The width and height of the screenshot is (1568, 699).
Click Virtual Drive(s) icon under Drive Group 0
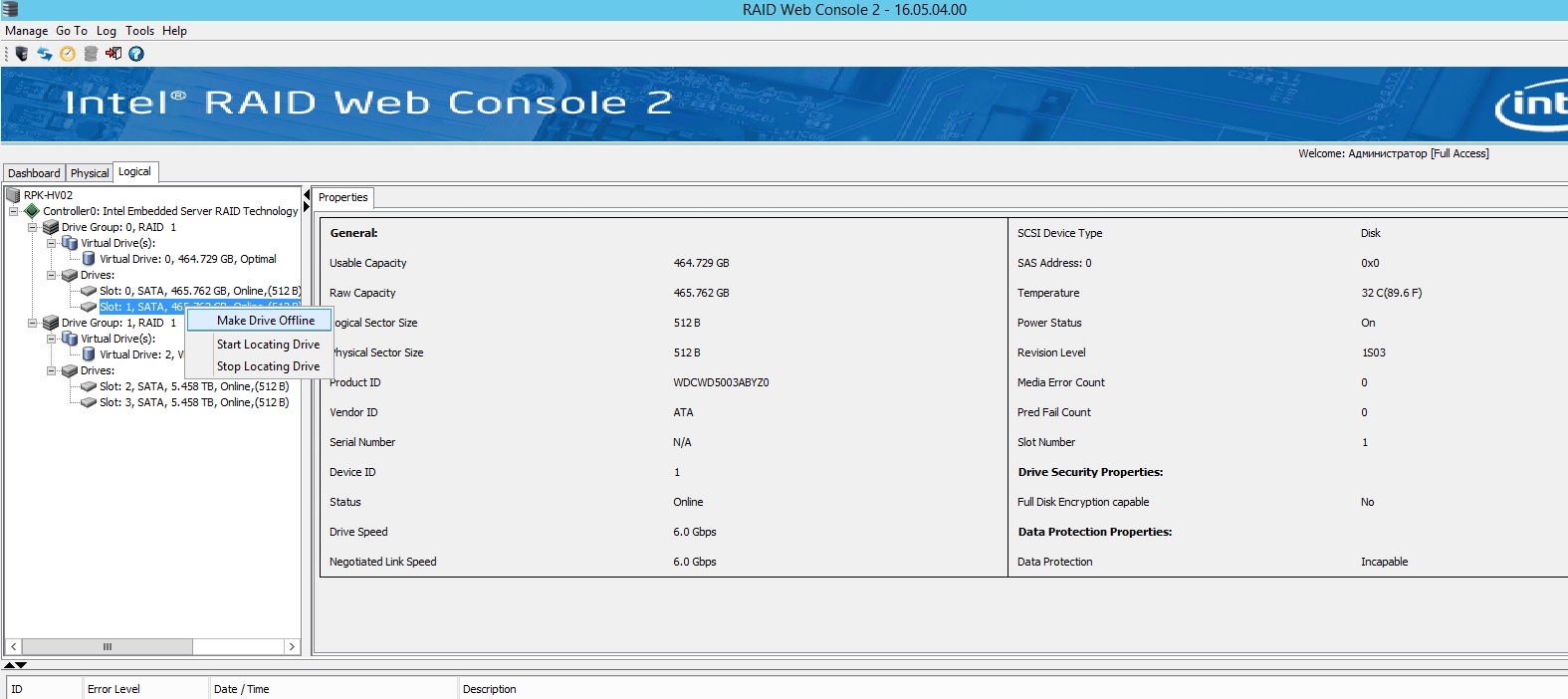click(70, 243)
